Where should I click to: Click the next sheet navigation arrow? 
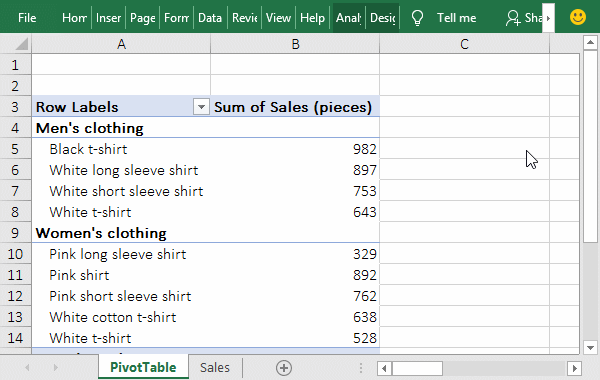[55, 368]
